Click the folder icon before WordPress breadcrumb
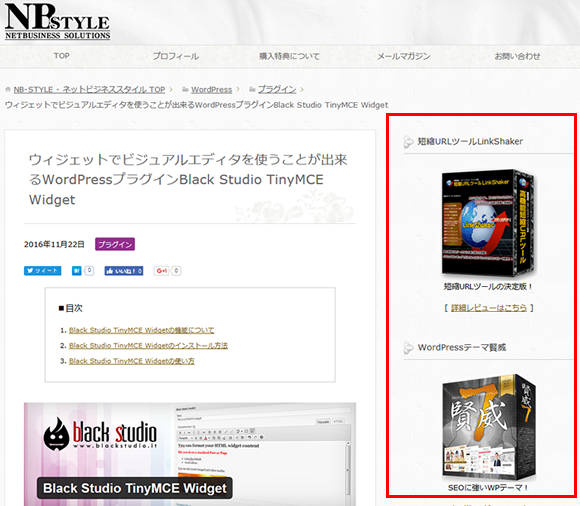The image size is (580, 506). click(x=185, y=90)
